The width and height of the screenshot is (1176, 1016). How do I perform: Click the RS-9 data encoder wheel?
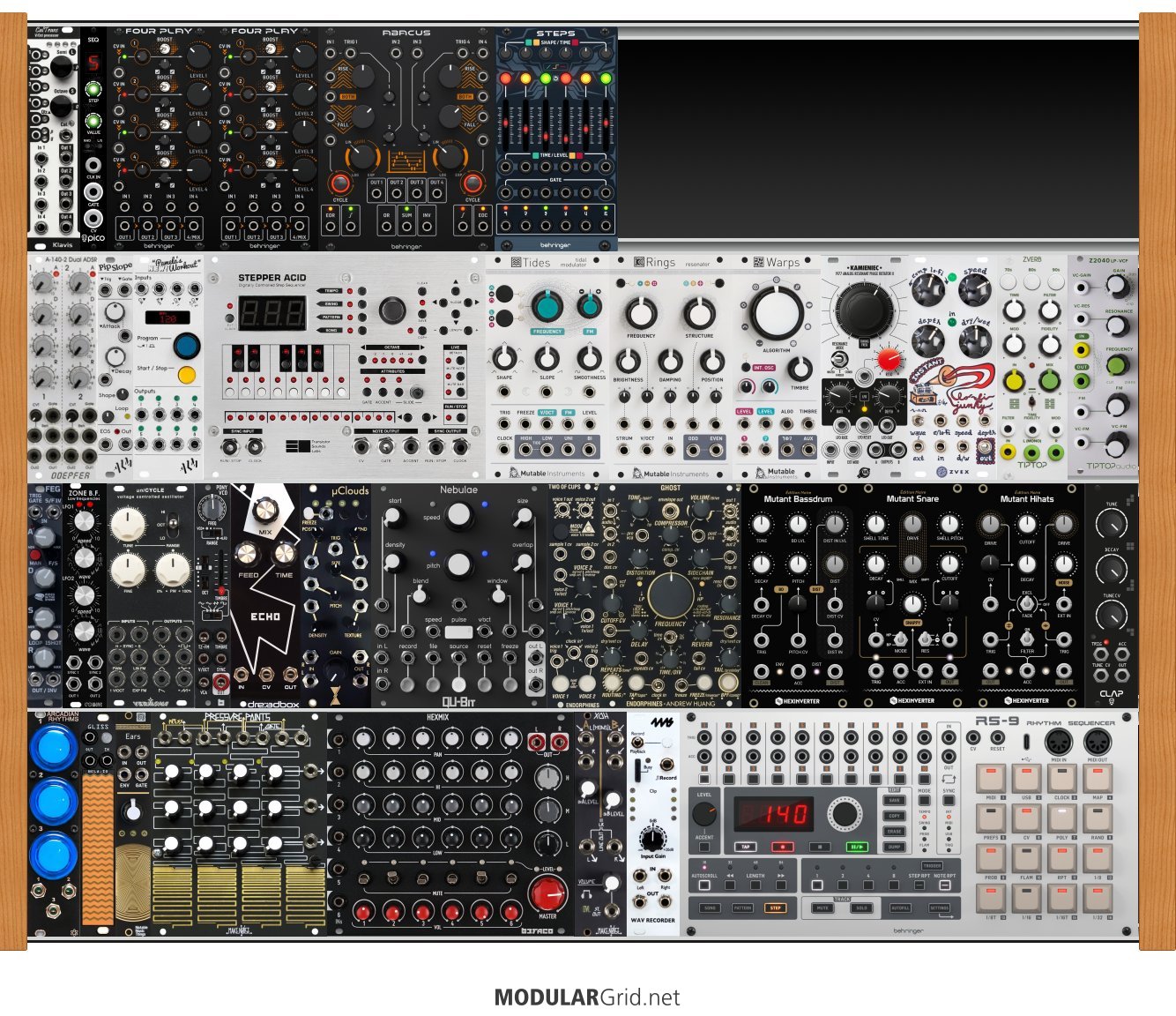(x=844, y=814)
